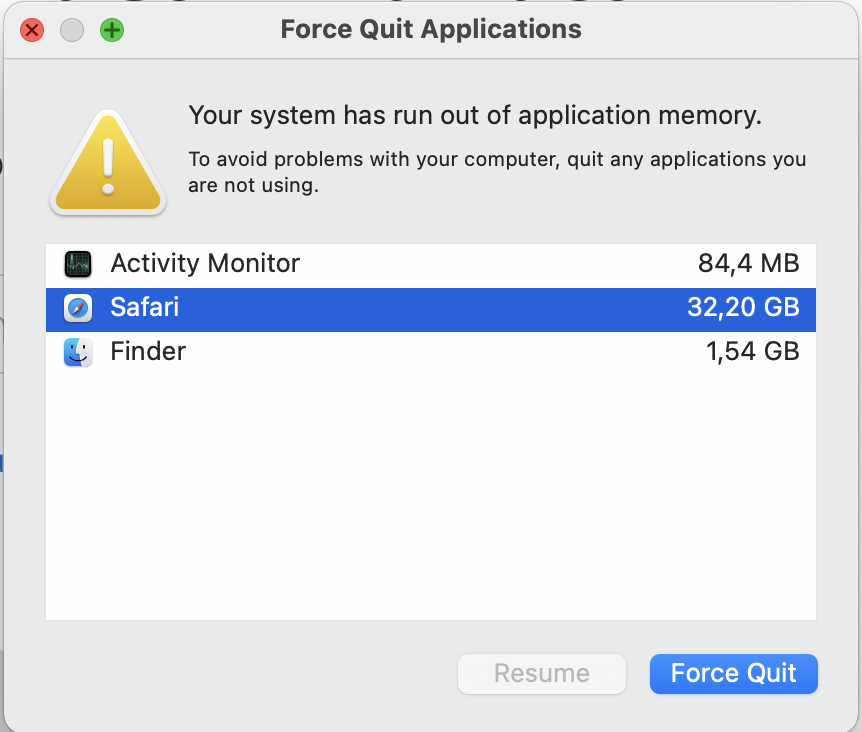Select the Activity Monitor row label
The width and height of the screenshot is (862, 732).
coord(205,264)
